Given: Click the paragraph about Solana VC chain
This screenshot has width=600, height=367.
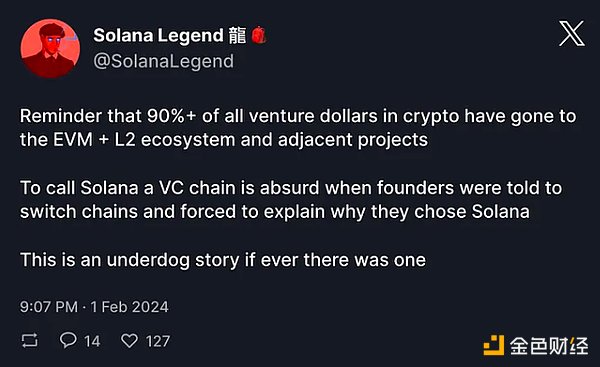Looking at the screenshot, I should [291, 200].
